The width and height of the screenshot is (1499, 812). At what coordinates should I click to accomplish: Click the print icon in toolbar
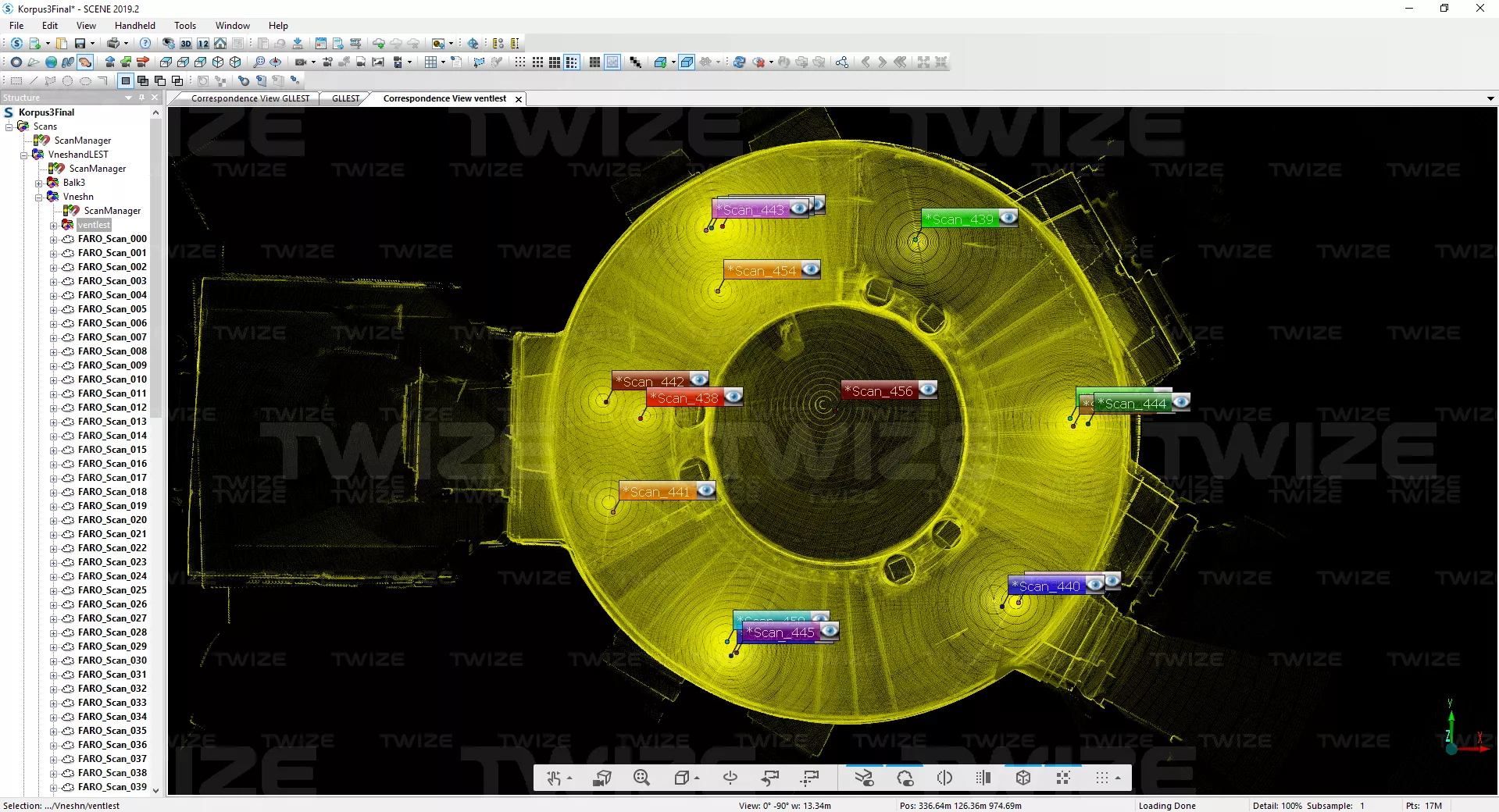(x=113, y=44)
